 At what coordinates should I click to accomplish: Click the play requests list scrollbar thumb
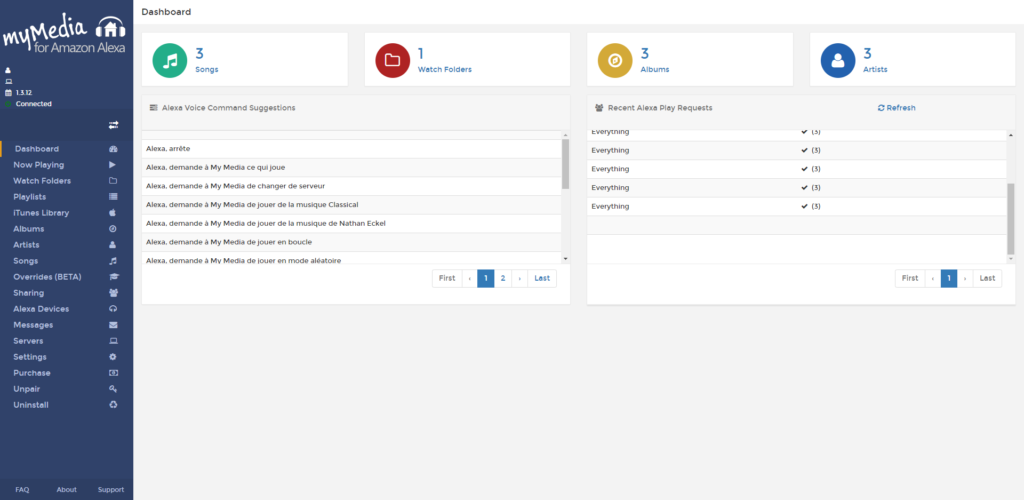coord(1011,219)
